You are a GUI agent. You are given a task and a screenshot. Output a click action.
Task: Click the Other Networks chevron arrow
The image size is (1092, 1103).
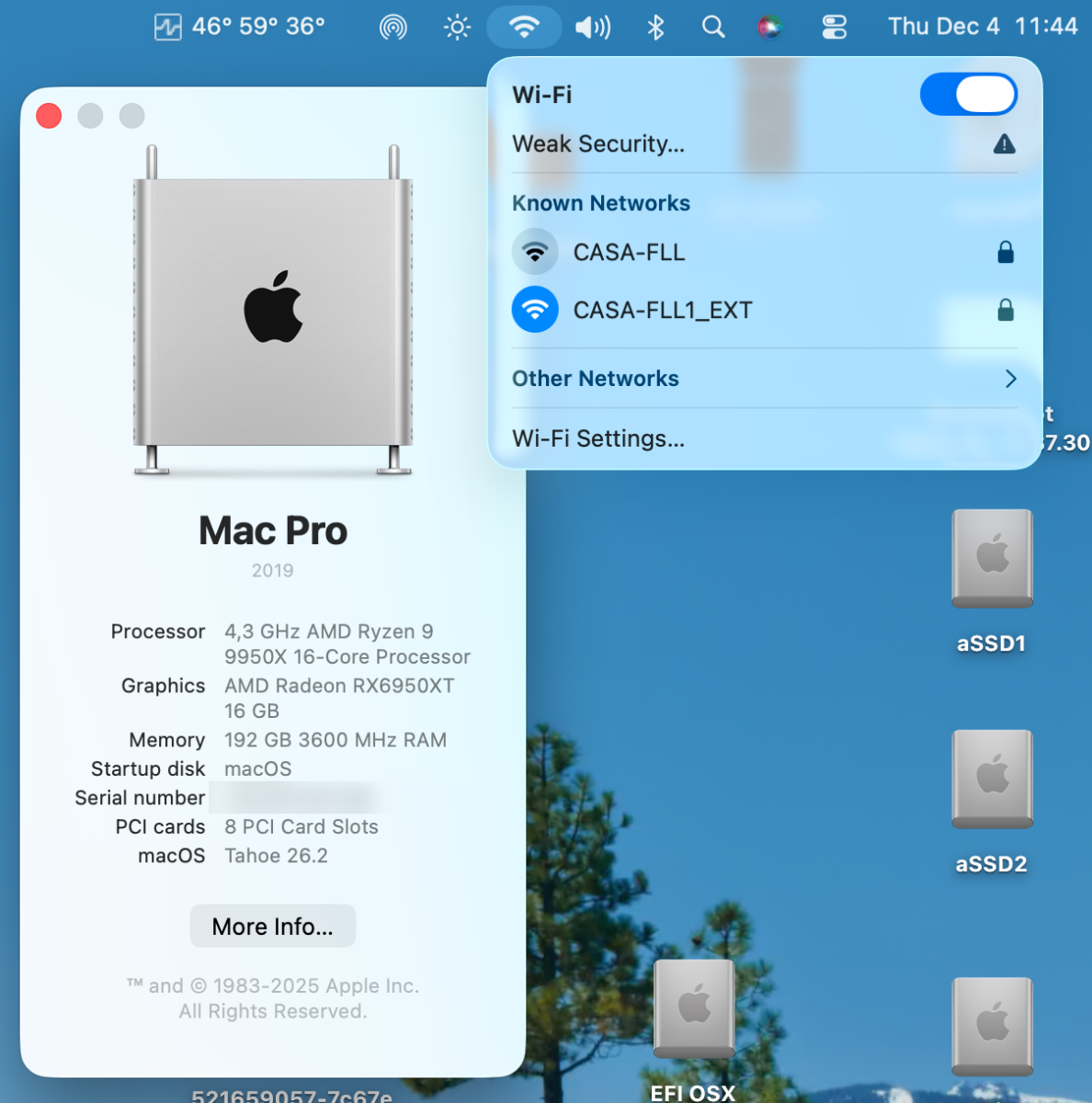click(1010, 379)
